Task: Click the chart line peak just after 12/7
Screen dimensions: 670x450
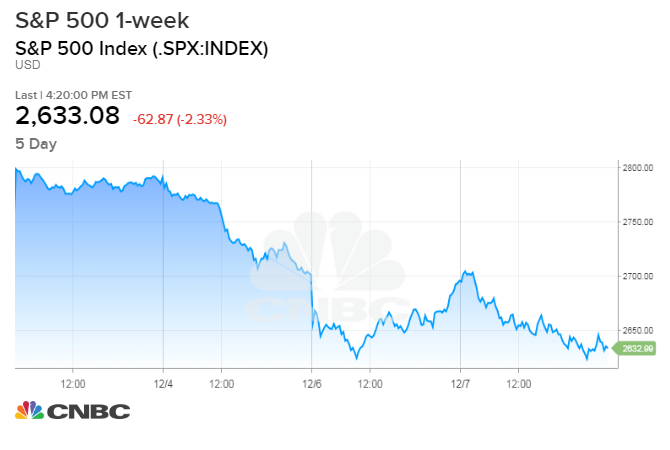Action: point(466,271)
